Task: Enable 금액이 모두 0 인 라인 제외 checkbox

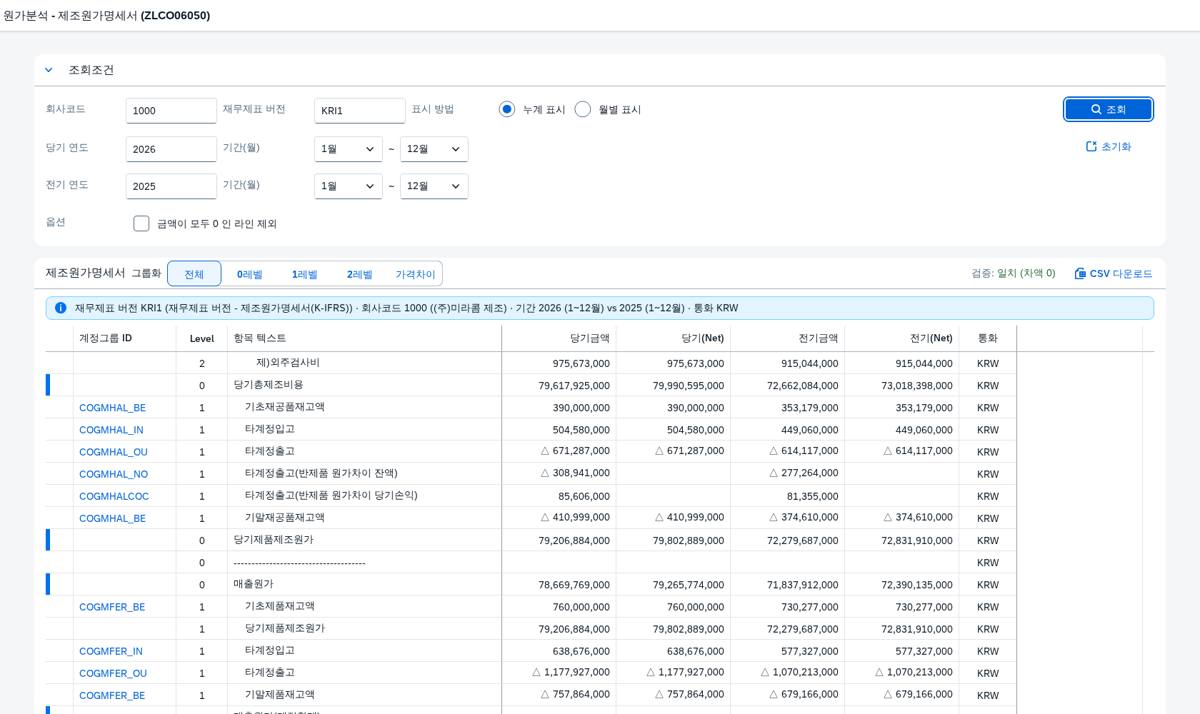Action: pos(141,223)
